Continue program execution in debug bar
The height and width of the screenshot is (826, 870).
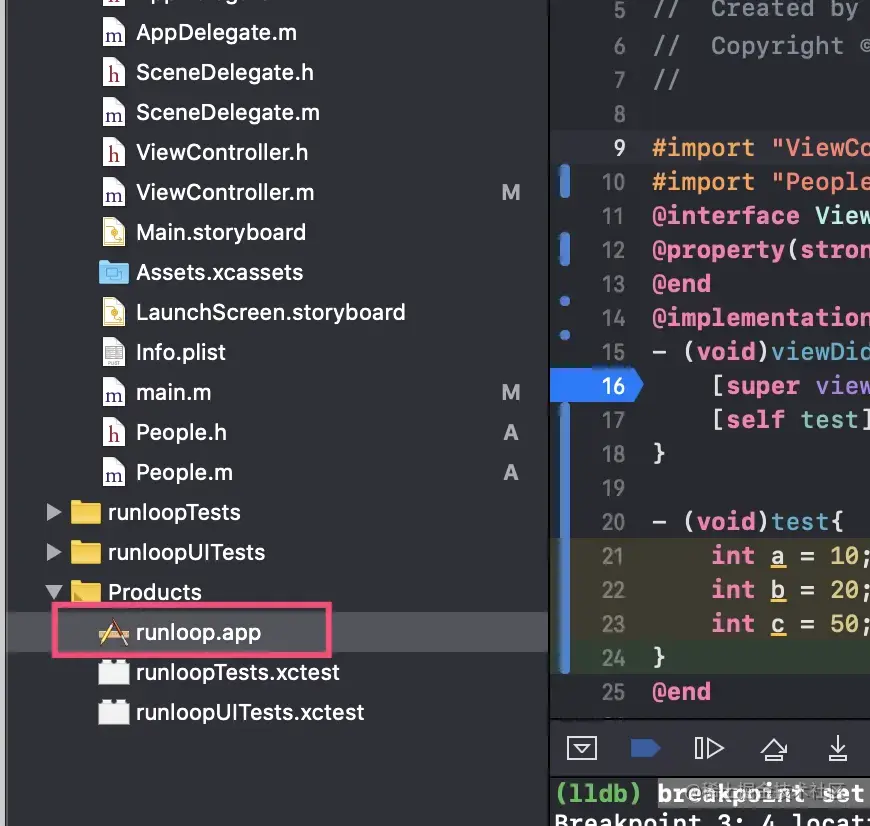pyautogui.click(x=709, y=748)
